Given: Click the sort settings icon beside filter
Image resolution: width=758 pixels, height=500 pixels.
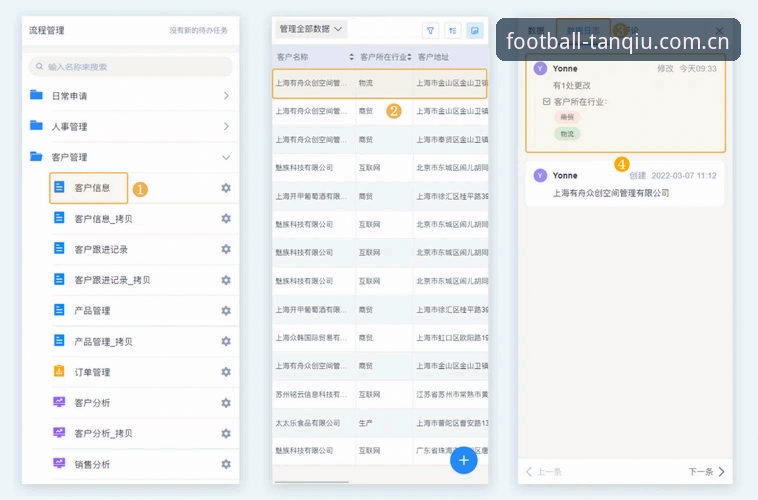Looking at the screenshot, I should coord(452,30).
